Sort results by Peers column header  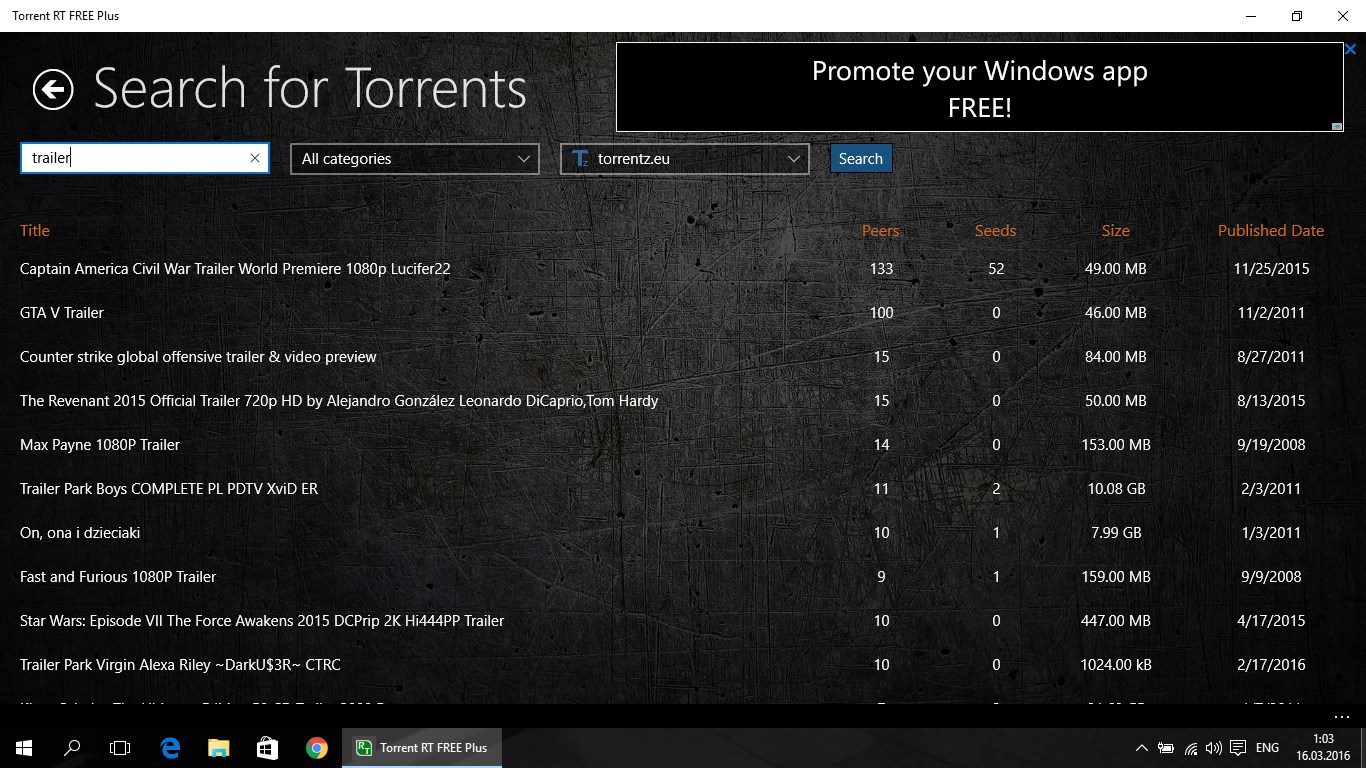[x=881, y=230]
